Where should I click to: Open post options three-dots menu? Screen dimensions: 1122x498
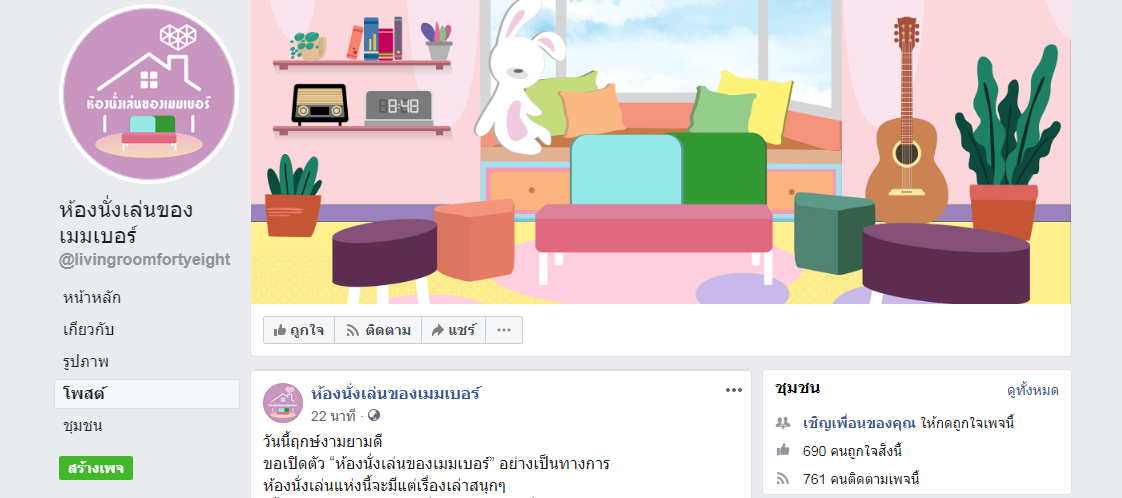click(733, 390)
